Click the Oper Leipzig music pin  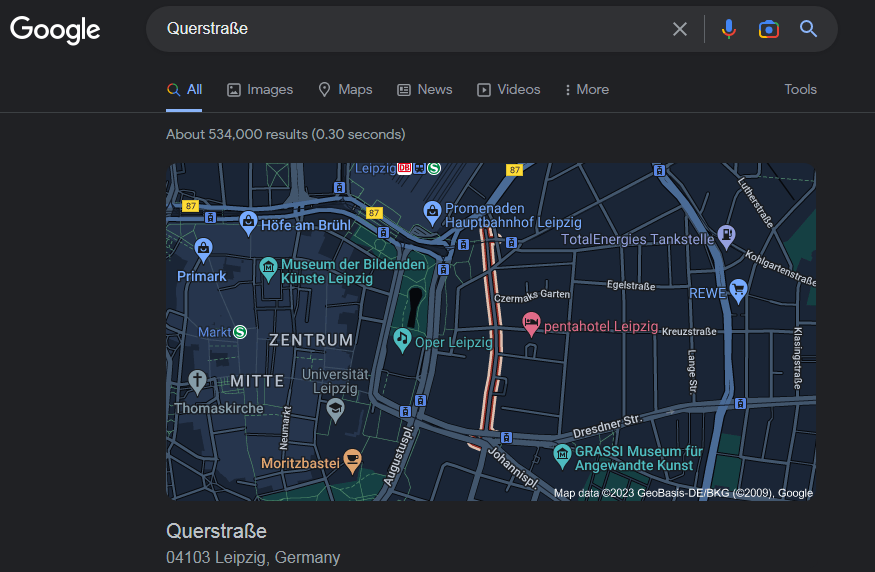[402, 340]
